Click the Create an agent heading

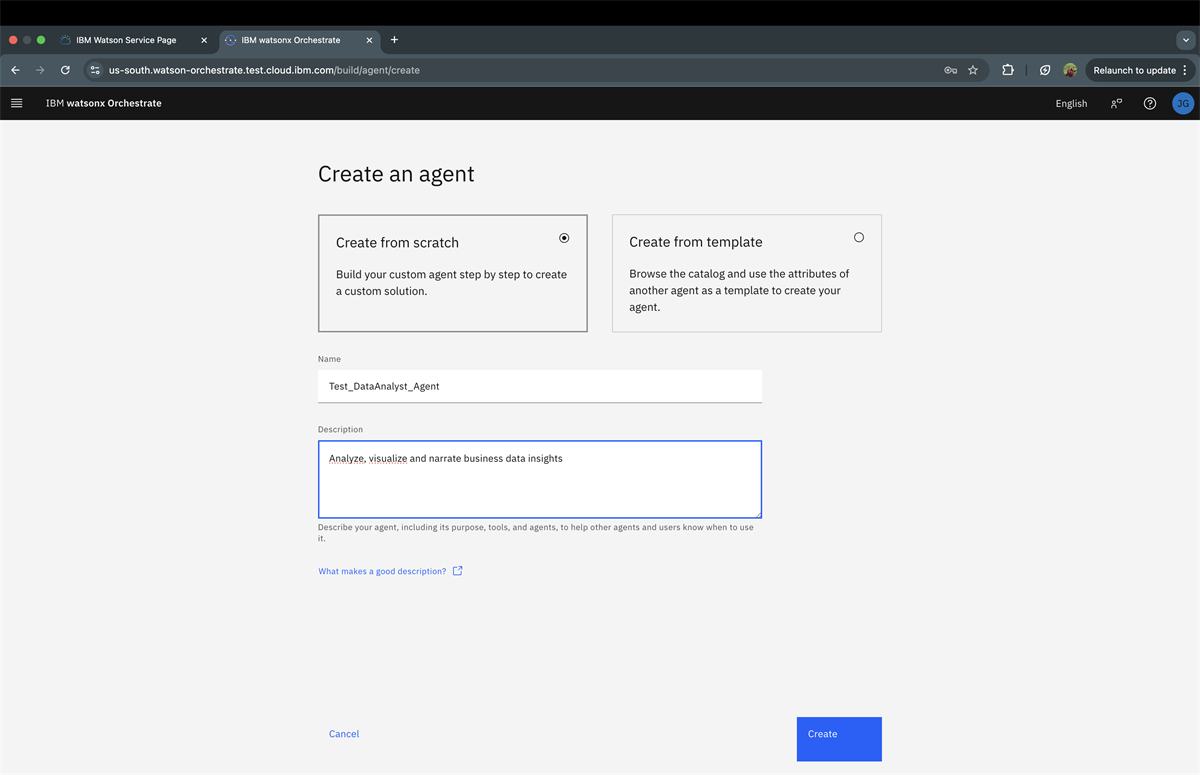click(396, 174)
